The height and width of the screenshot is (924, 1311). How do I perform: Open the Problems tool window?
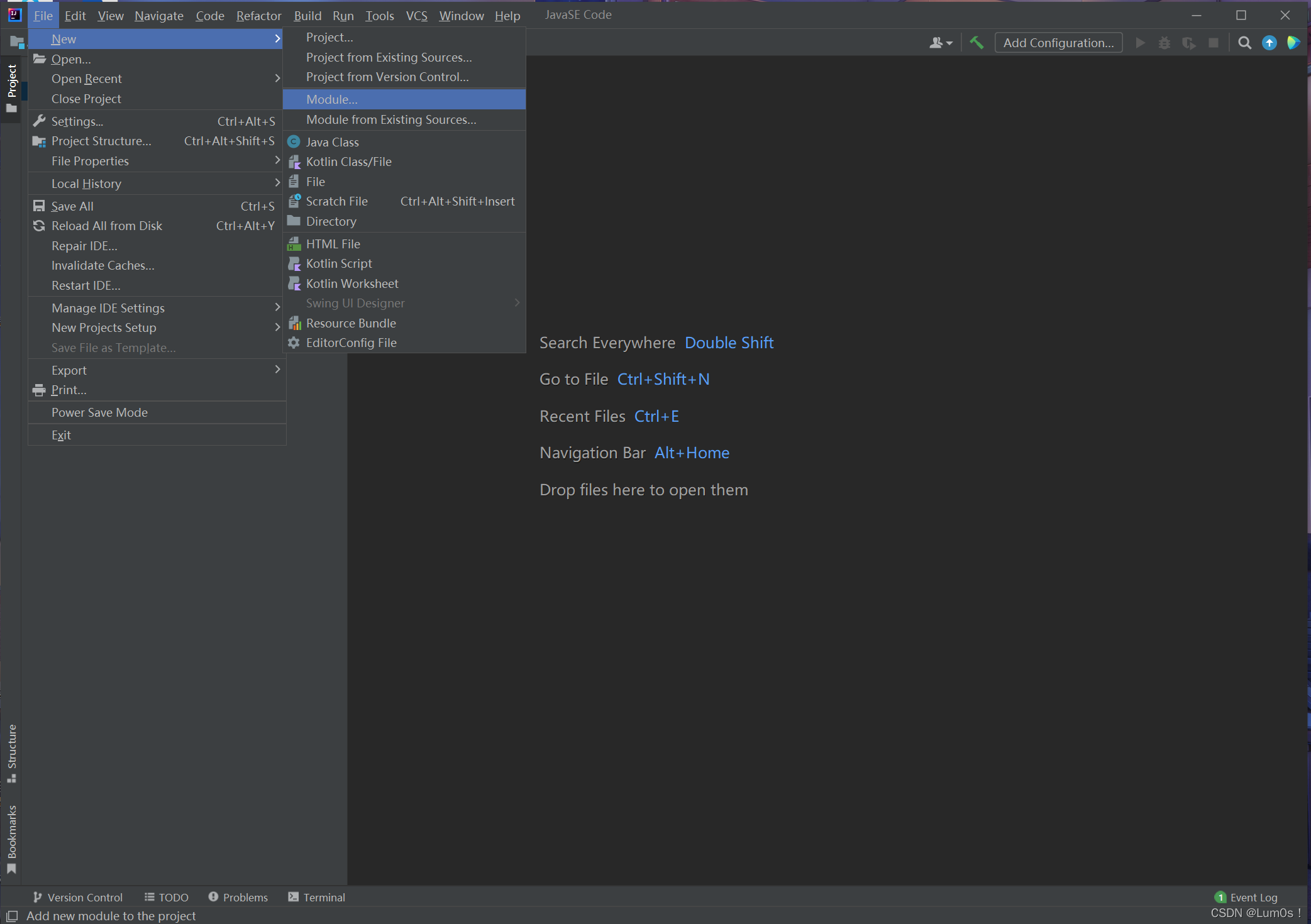tap(238, 897)
